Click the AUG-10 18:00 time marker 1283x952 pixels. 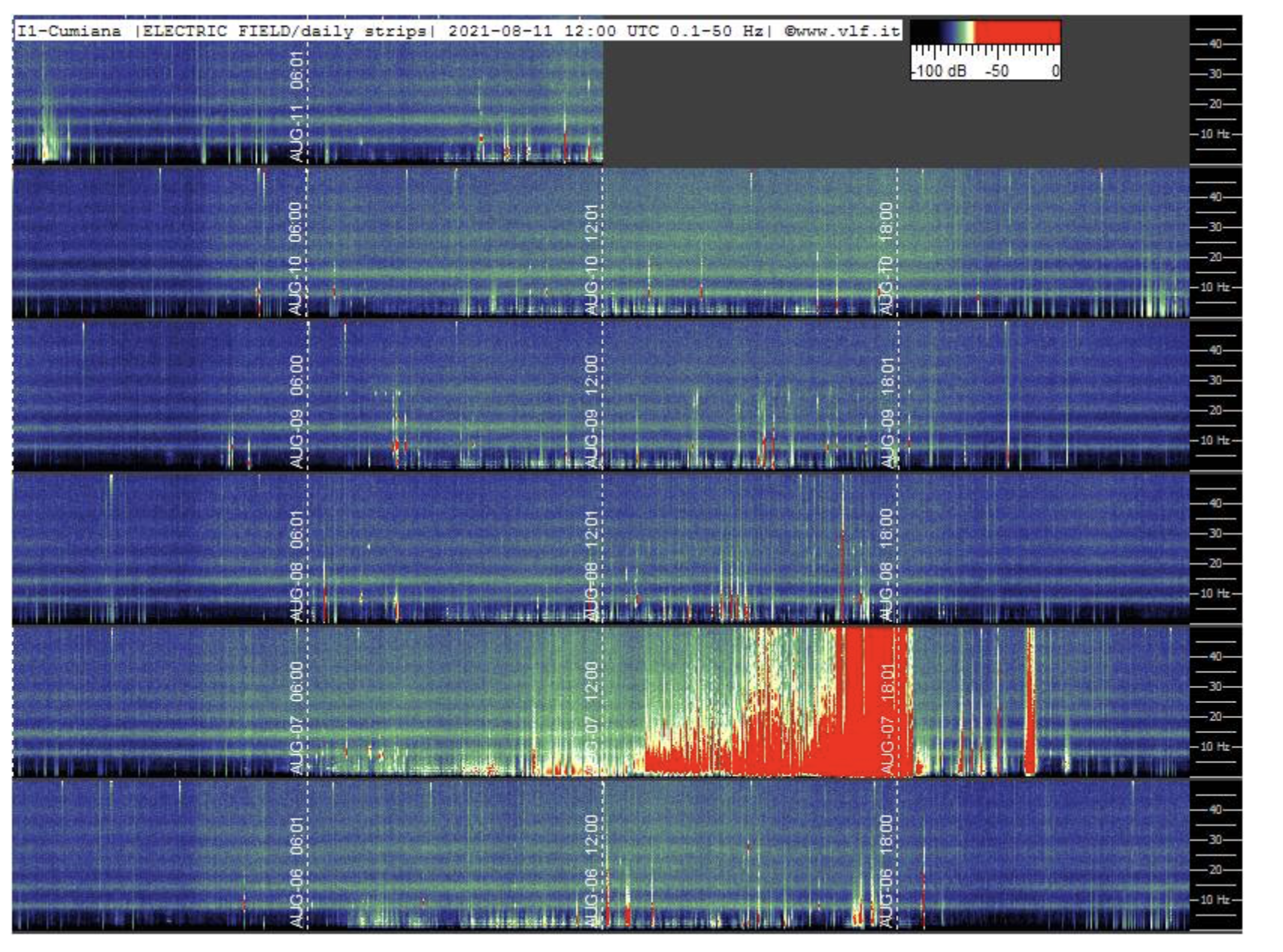pyautogui.click(x=887, y=258)
